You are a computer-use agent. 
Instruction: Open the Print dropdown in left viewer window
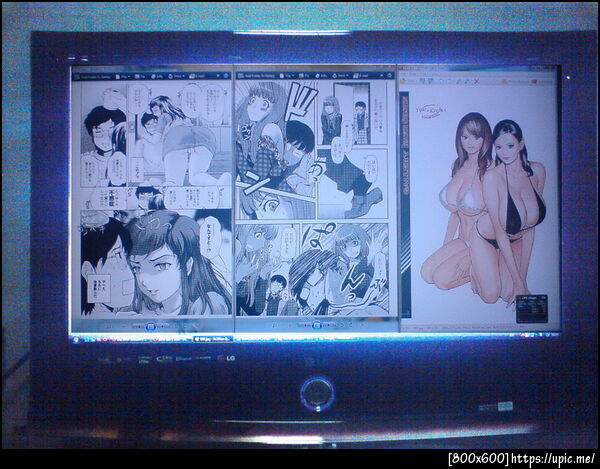[x=176, y=76]
